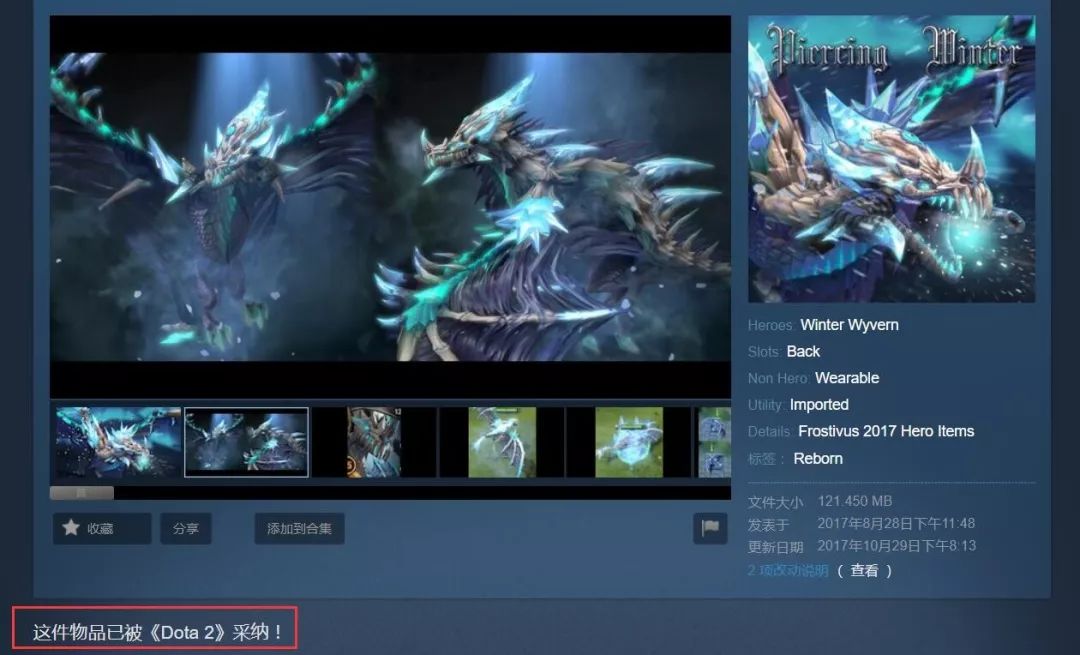1080x655 pixels.
Task: Open Frostivus 2017 Hero Items details
Action: click(884, 430)
